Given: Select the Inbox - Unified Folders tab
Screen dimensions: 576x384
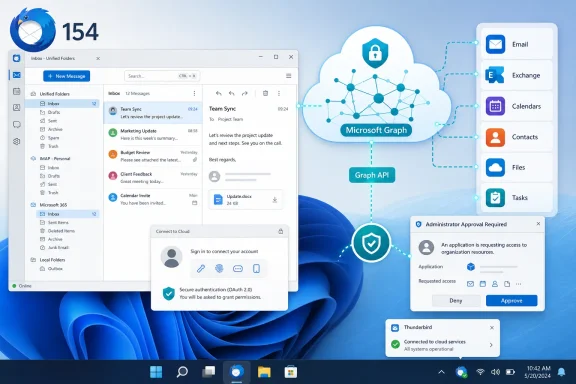Looking at the screenshot, I should click(x=53, y=58).
